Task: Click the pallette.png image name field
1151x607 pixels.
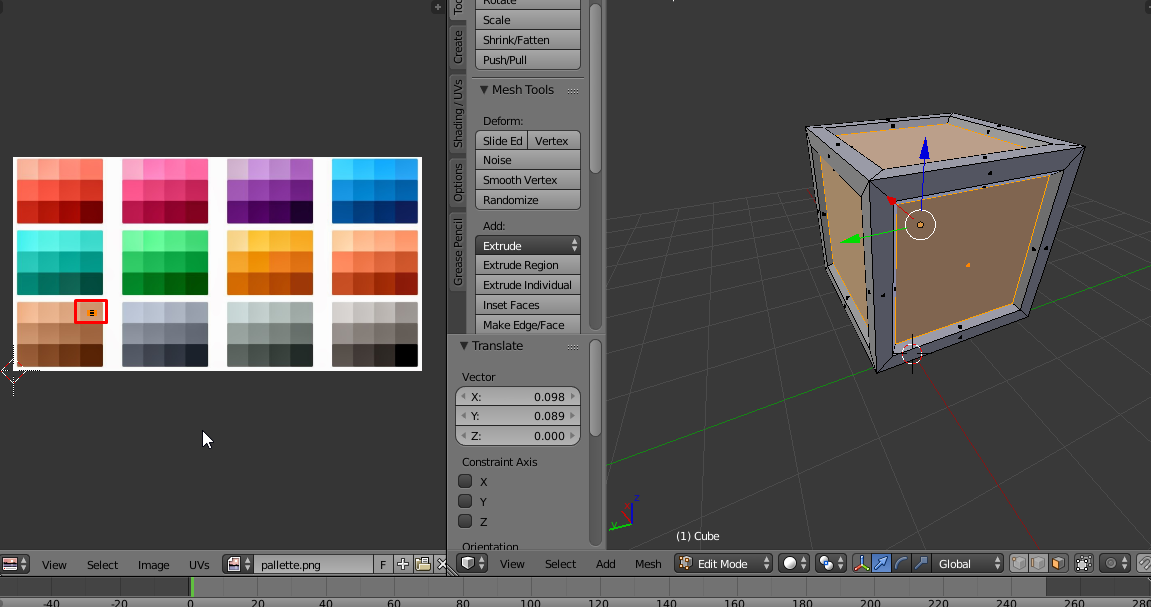Action: [313, 564]
